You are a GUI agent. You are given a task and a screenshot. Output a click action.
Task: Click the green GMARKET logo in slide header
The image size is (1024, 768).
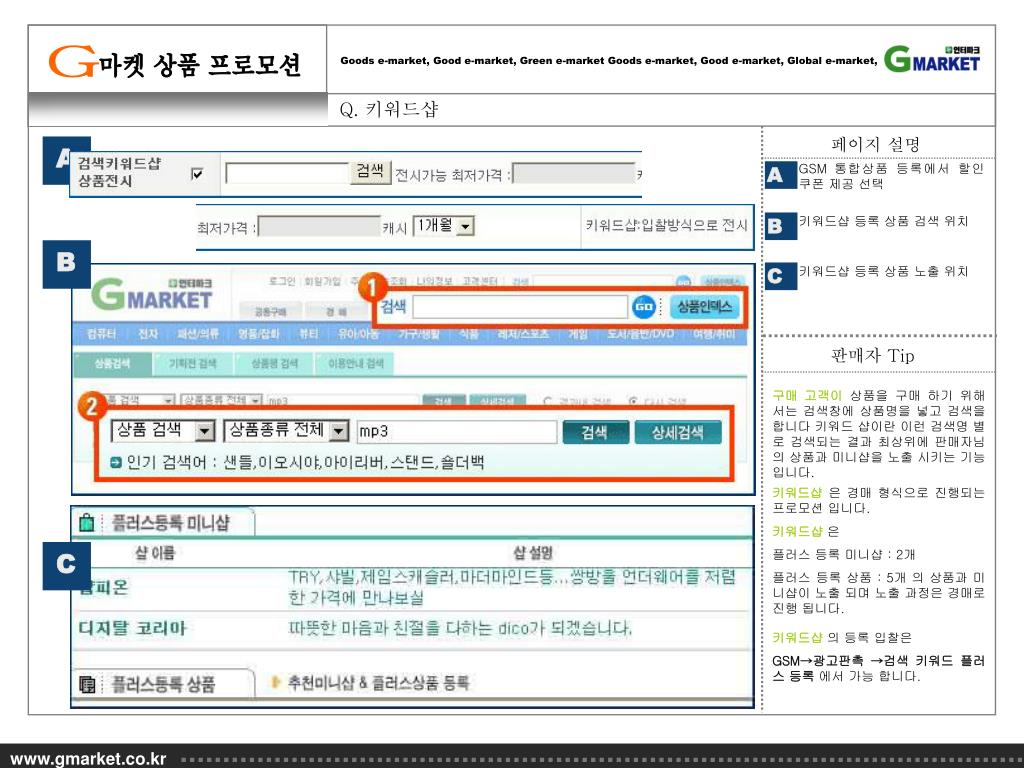point(933,59)
